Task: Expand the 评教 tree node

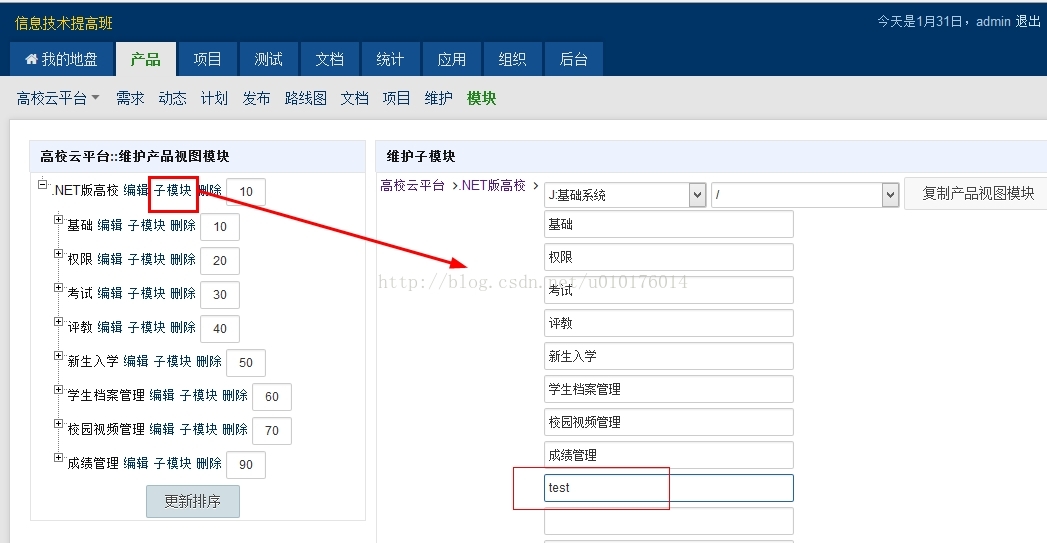Action: [59, 321]
